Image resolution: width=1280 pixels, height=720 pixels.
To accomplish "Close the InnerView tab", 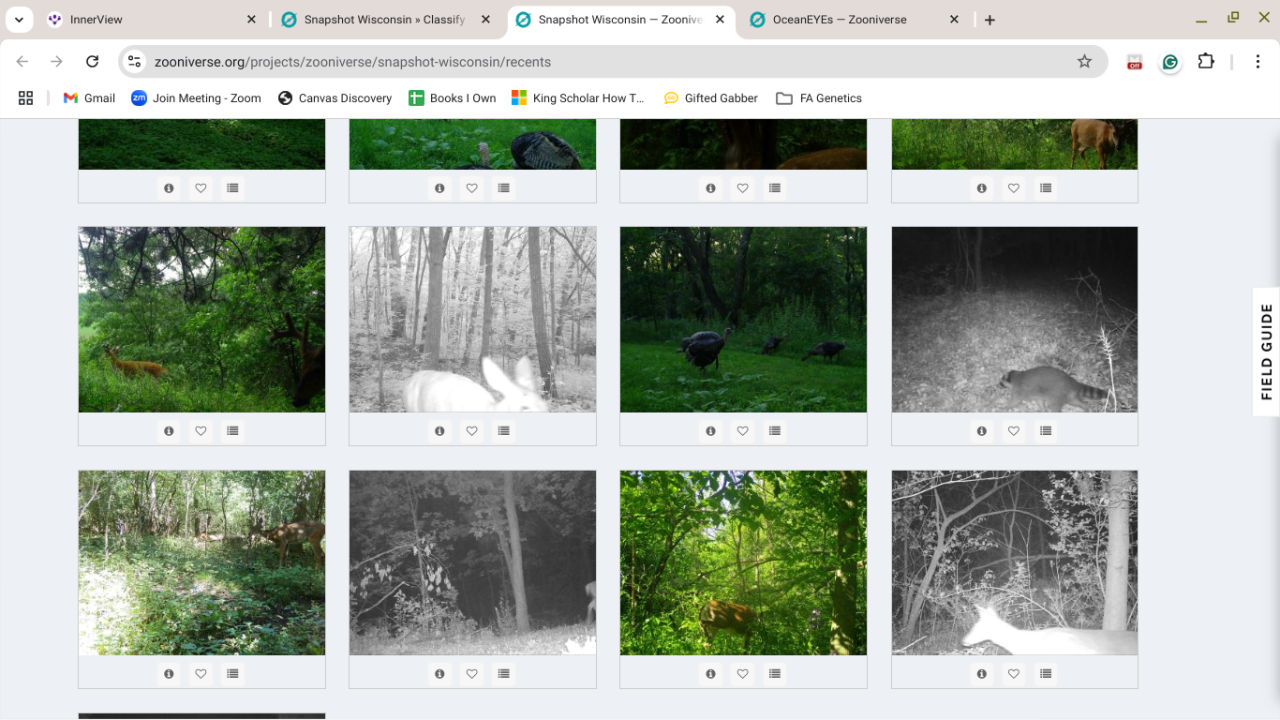I will tap(251, 20).
